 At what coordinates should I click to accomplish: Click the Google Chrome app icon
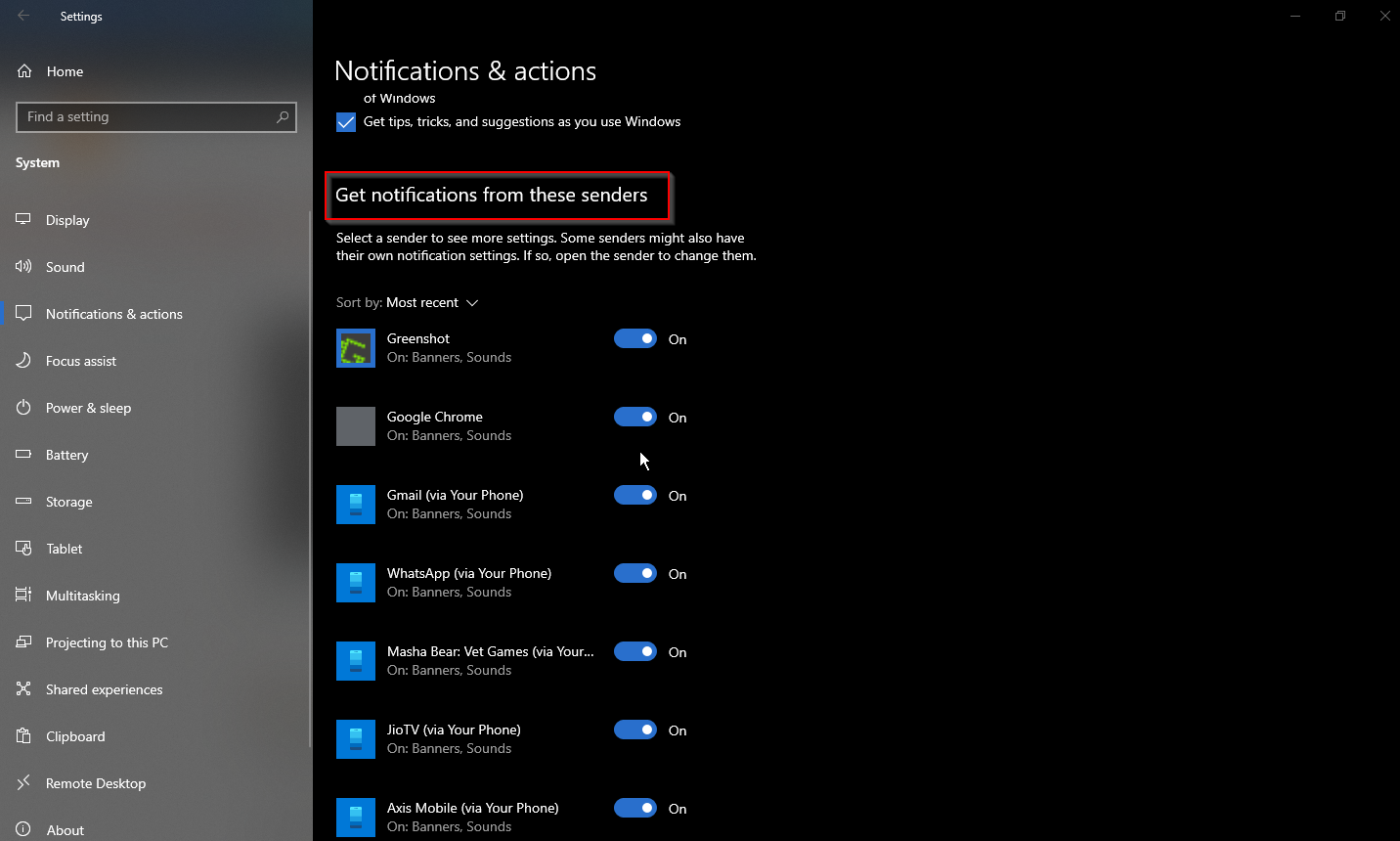coord(356,426)
